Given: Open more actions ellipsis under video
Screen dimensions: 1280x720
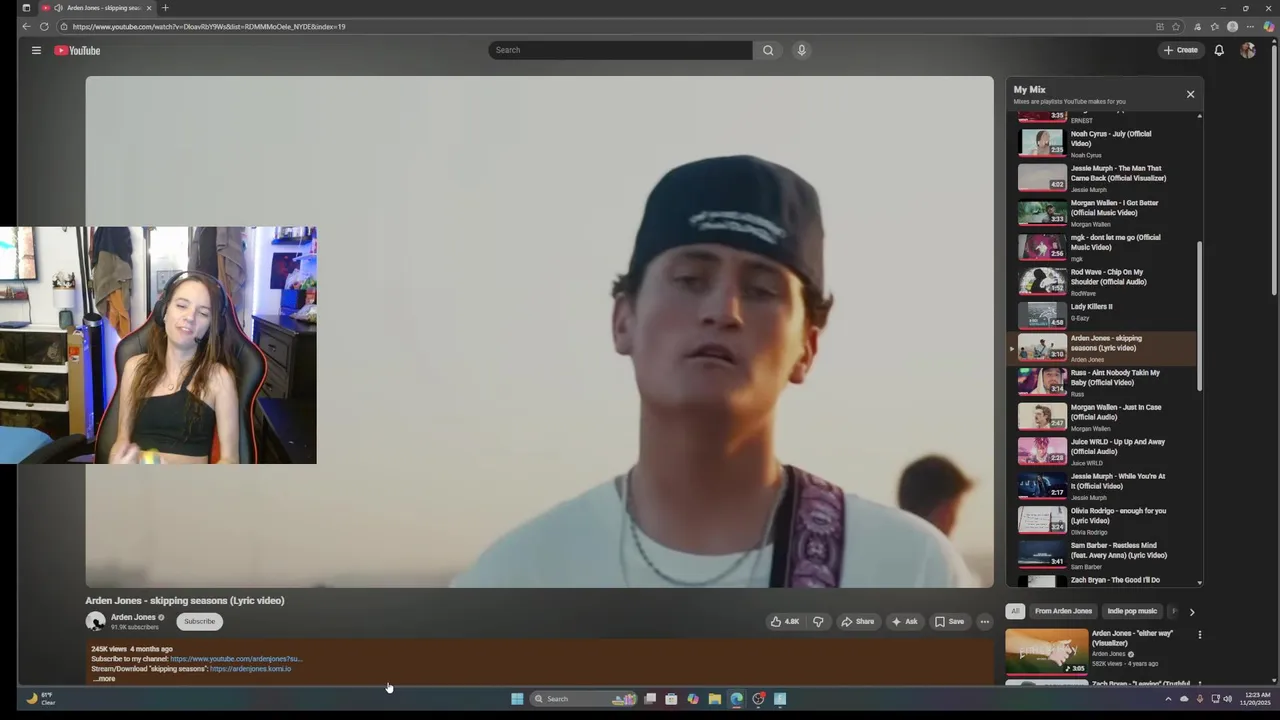Looking at the screenshot, I should tap(985, 621).
